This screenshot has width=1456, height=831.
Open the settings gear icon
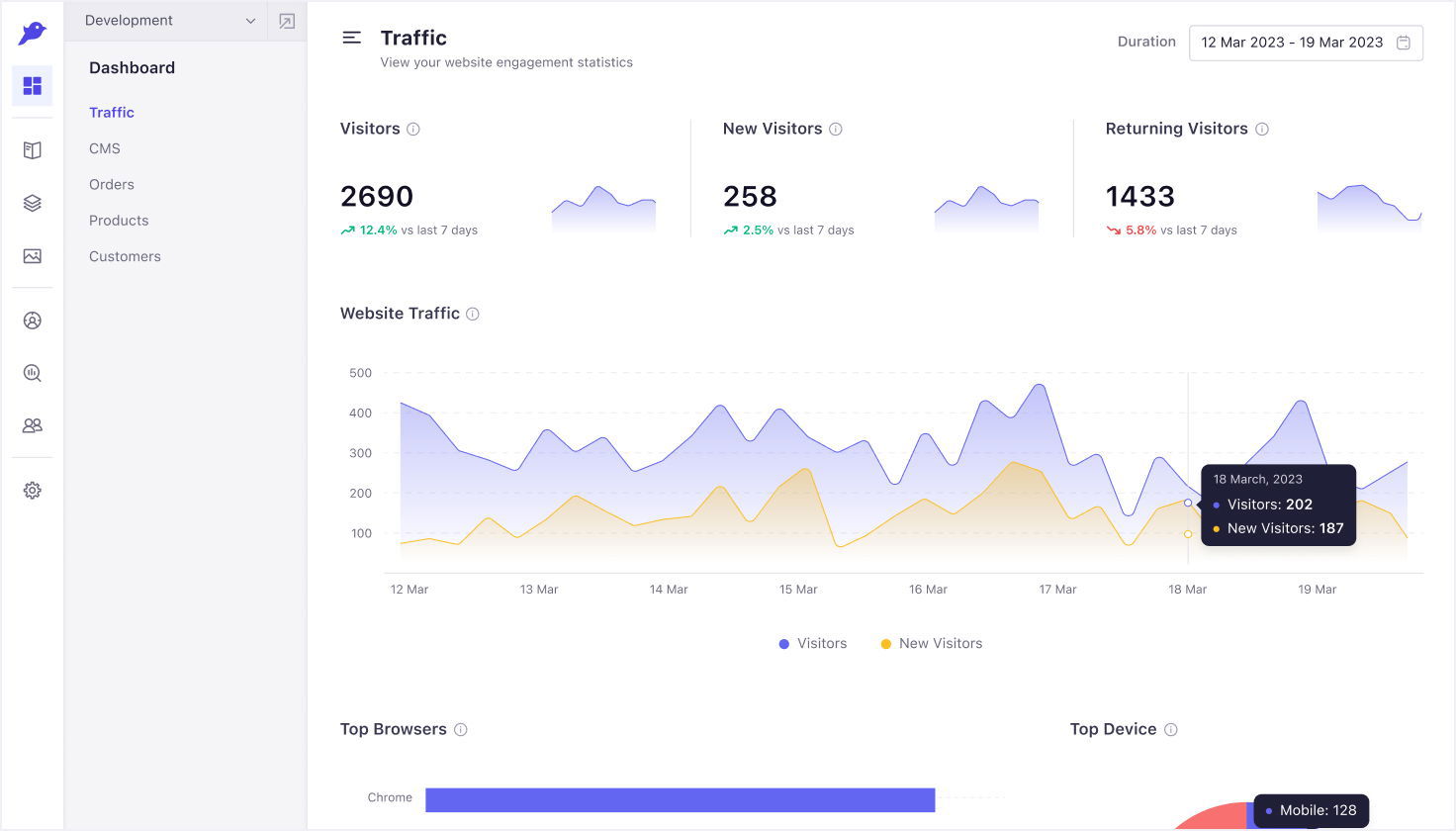pos(33,491)
